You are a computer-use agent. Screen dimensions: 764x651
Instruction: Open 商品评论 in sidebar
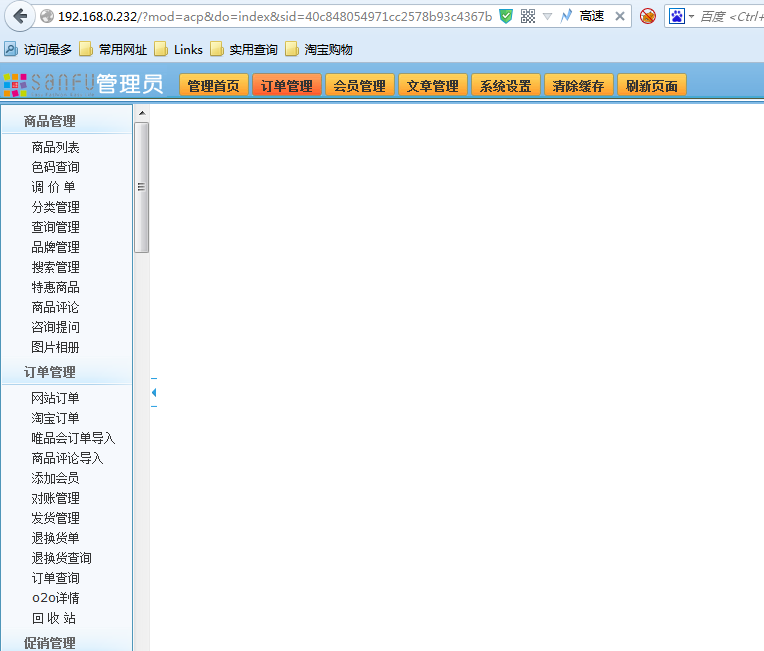(x=56, y=307)
